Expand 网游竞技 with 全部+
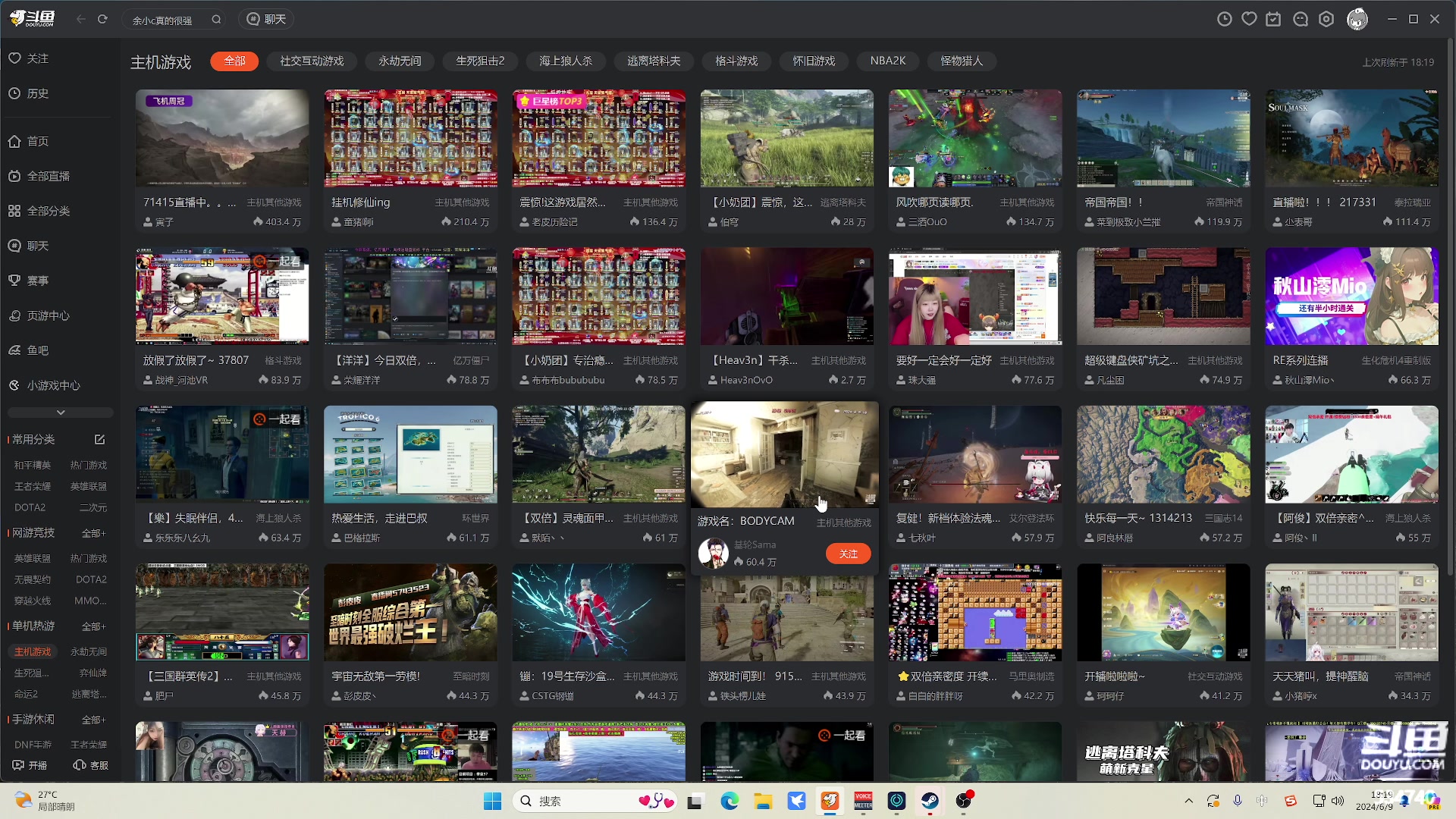Screen dimensions: 1456x819 [93, 533]
